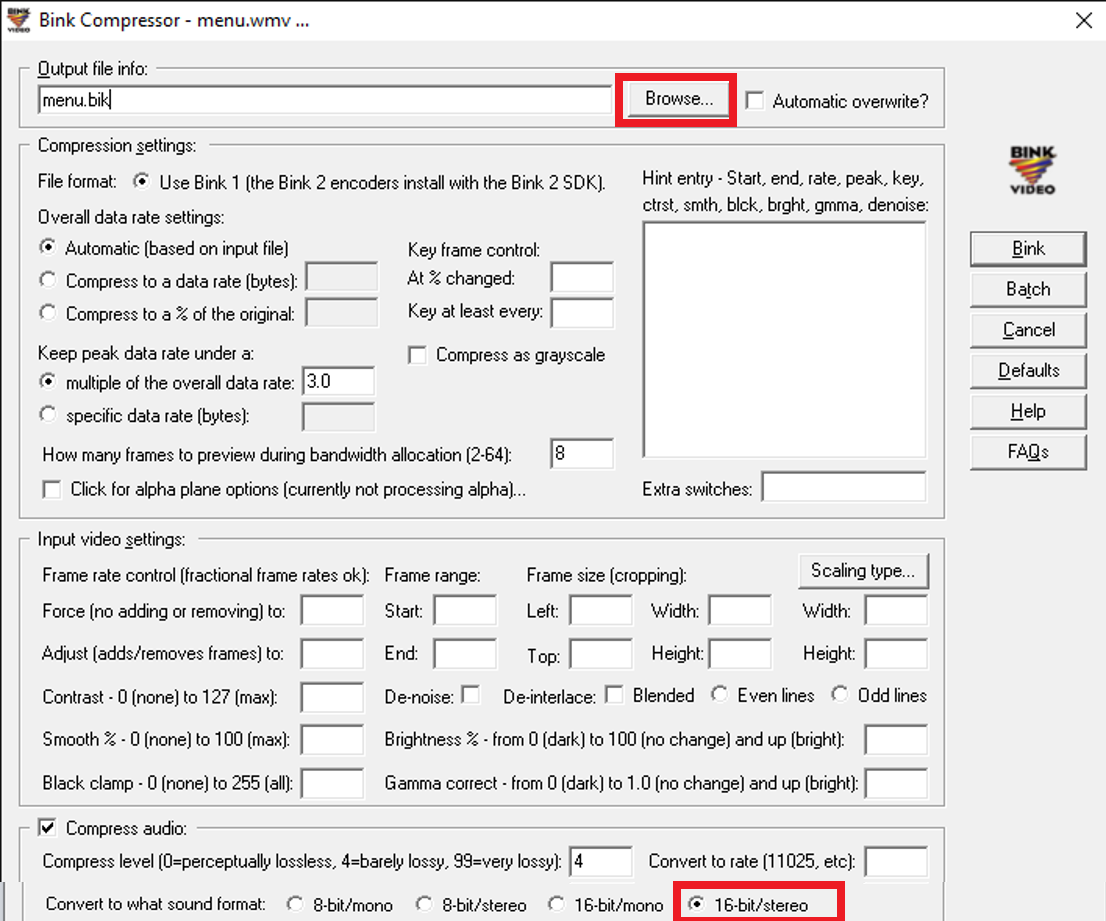The image size is (1106, 921).
Task: Toggle Compress as grayscale checkbox
Action: pos(418,355)
